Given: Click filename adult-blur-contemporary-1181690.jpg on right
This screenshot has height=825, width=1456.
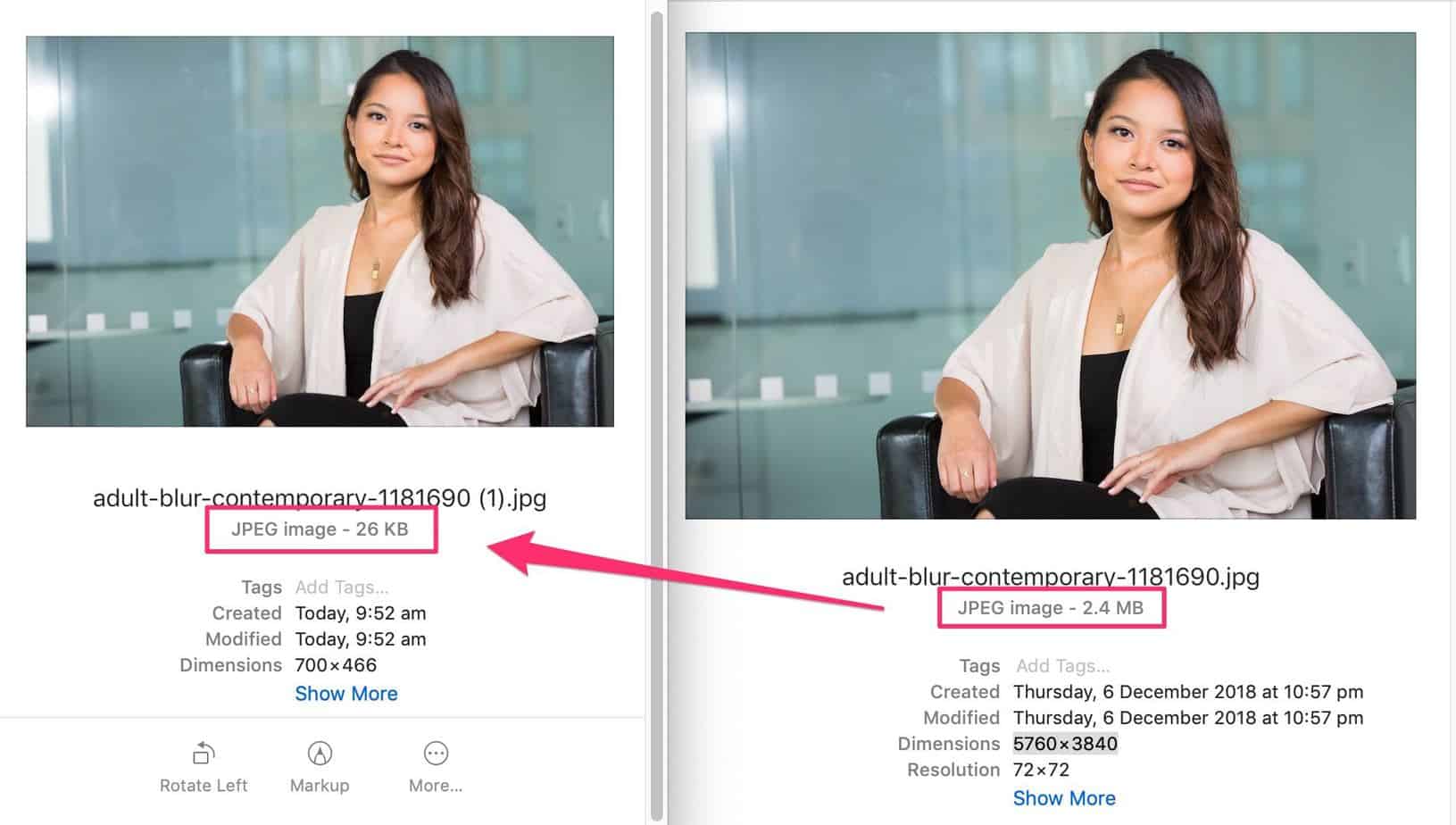Looking at the screenshot, I should tap(1051, 576).
